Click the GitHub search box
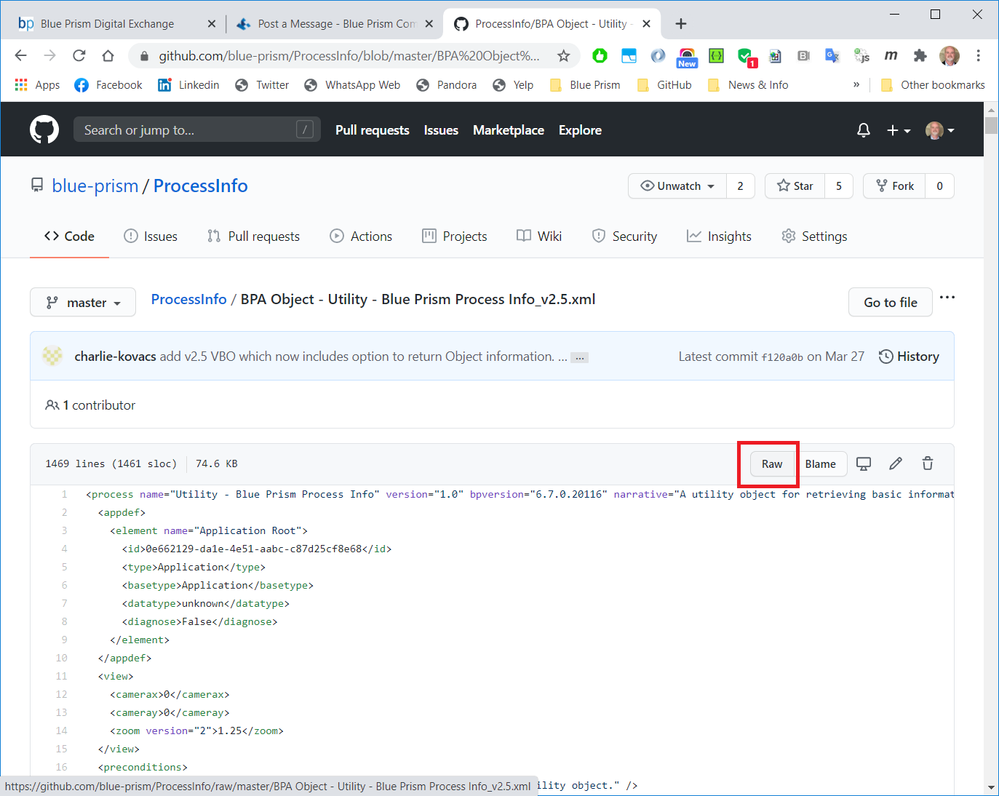Viewport: 999px width, 796px height. point(197,130)
